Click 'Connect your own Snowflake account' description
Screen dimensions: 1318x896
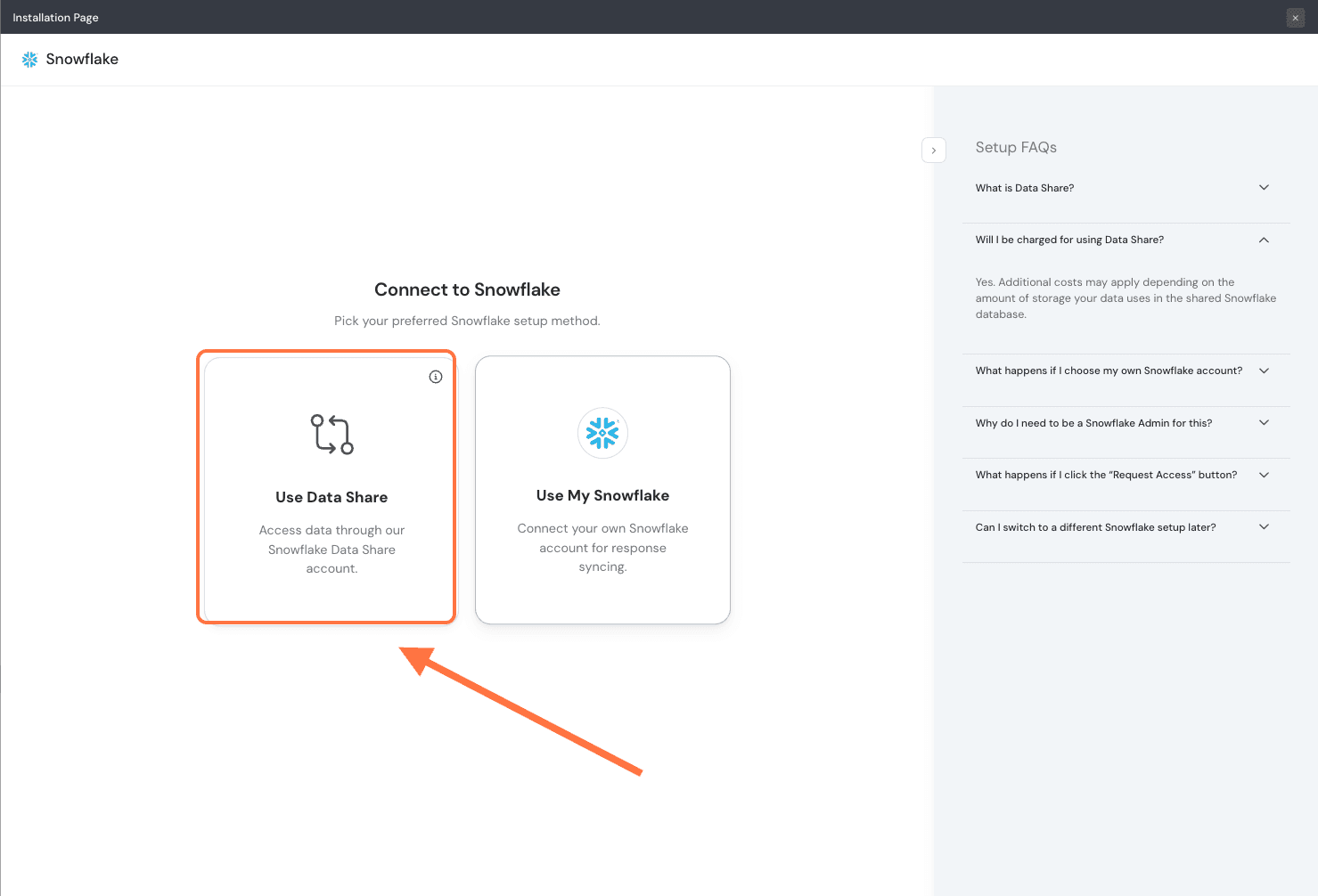click(602, 548)
